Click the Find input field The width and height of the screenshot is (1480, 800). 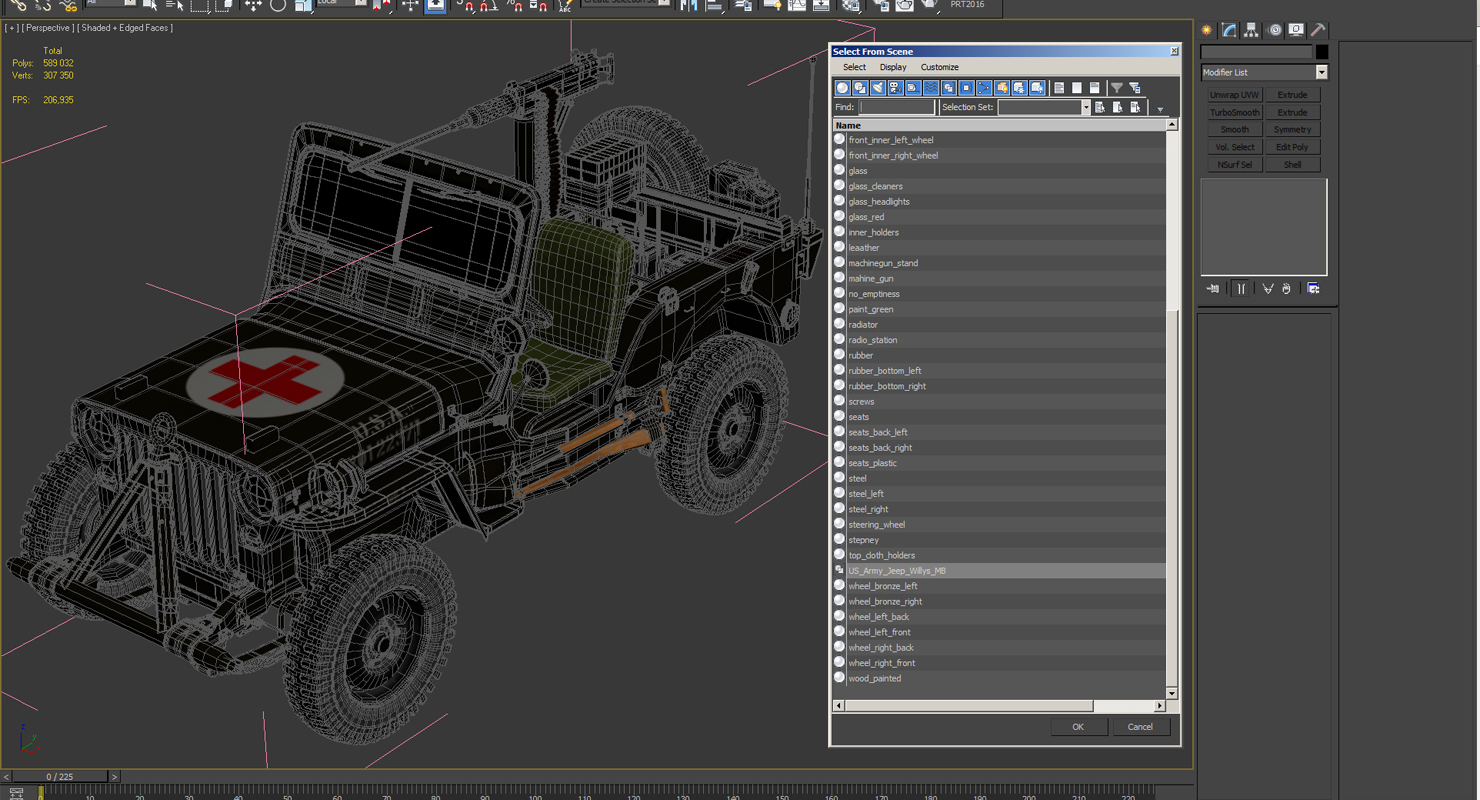(x=897, y=107)
